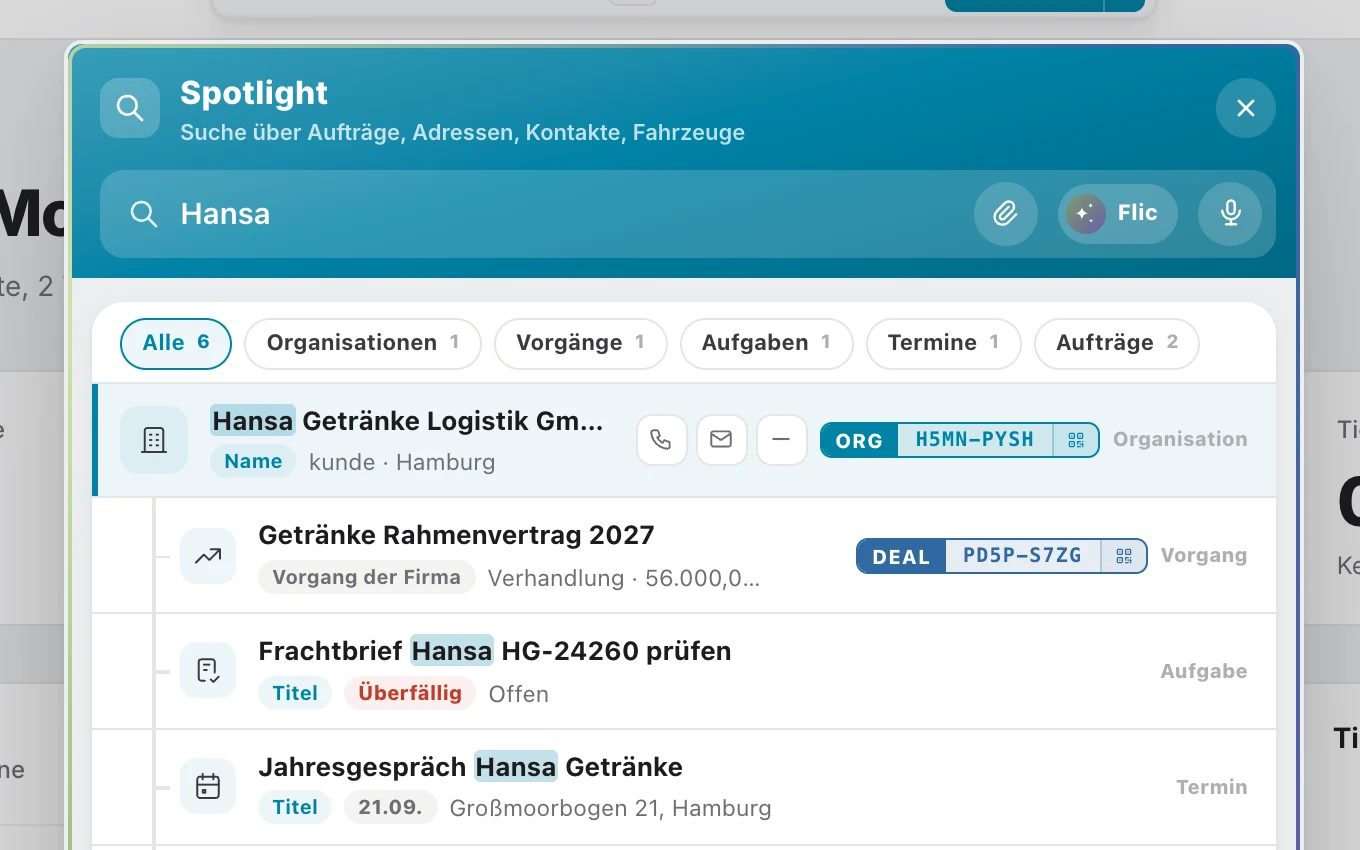
Task: Activate the microphone voice search
Action: 1230,213
